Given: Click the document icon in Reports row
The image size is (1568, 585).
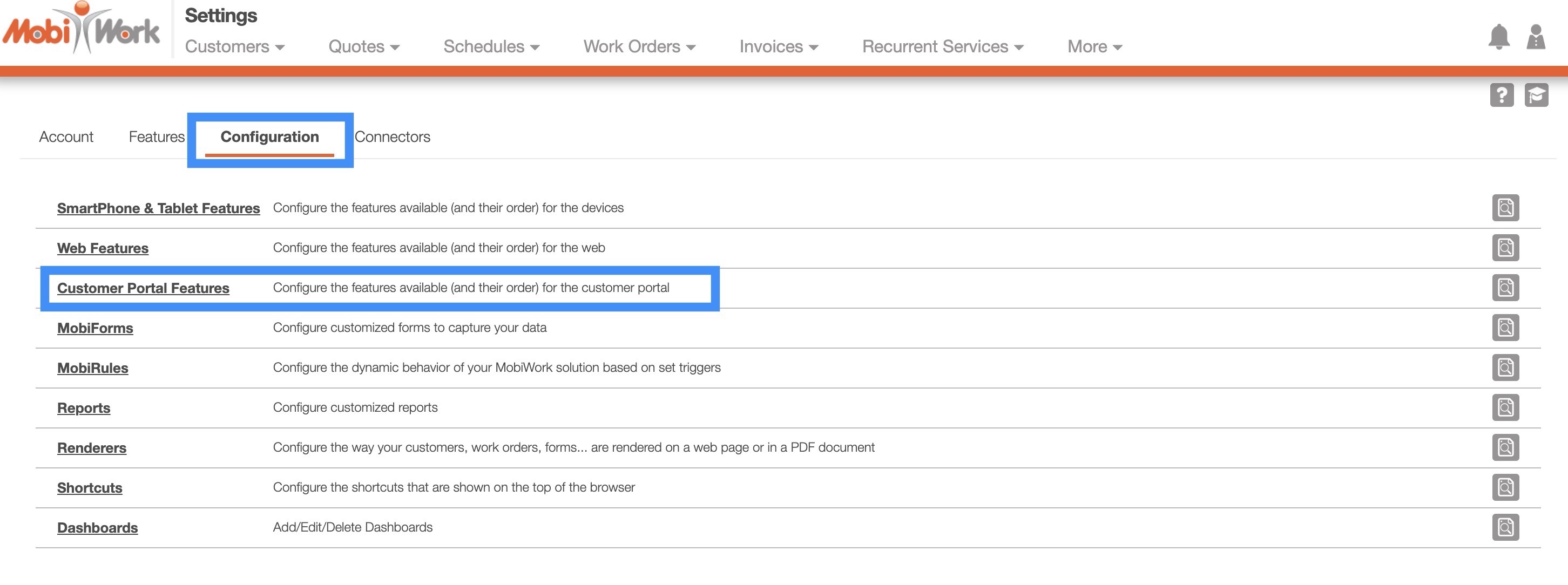Looking at the screenshot, I should (x=1505, y=407).
